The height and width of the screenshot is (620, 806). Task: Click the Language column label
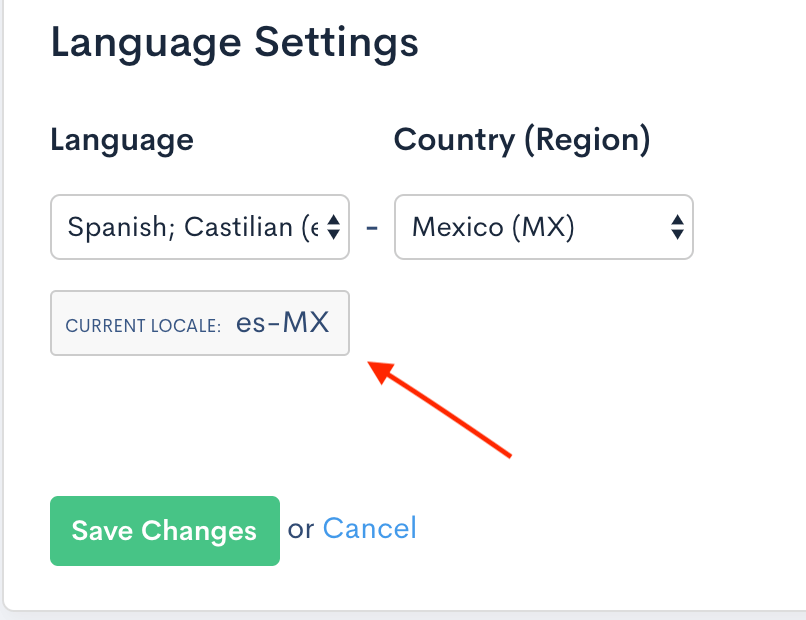point(121,140)
